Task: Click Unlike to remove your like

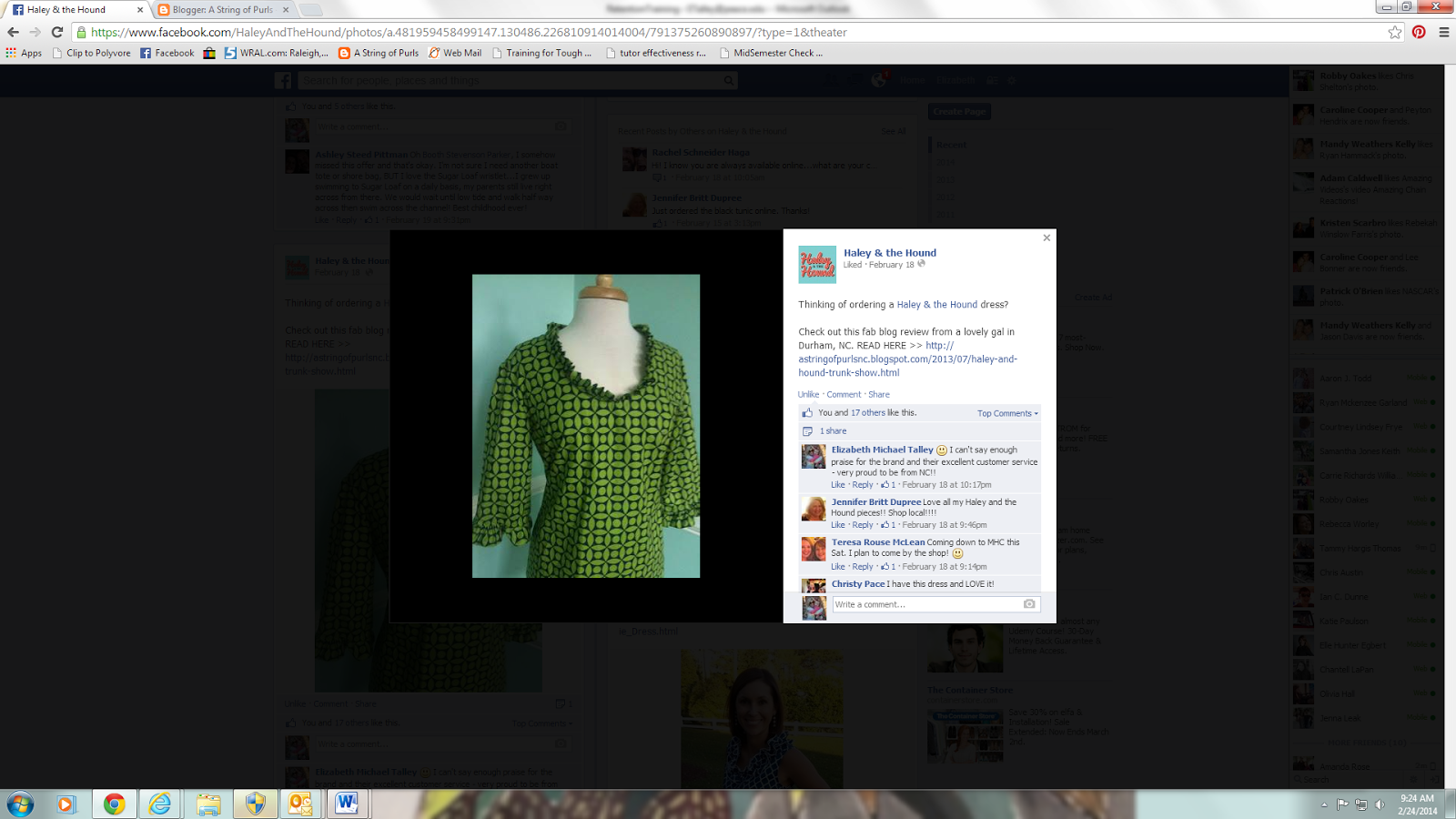Action: (x=808, y=395)
